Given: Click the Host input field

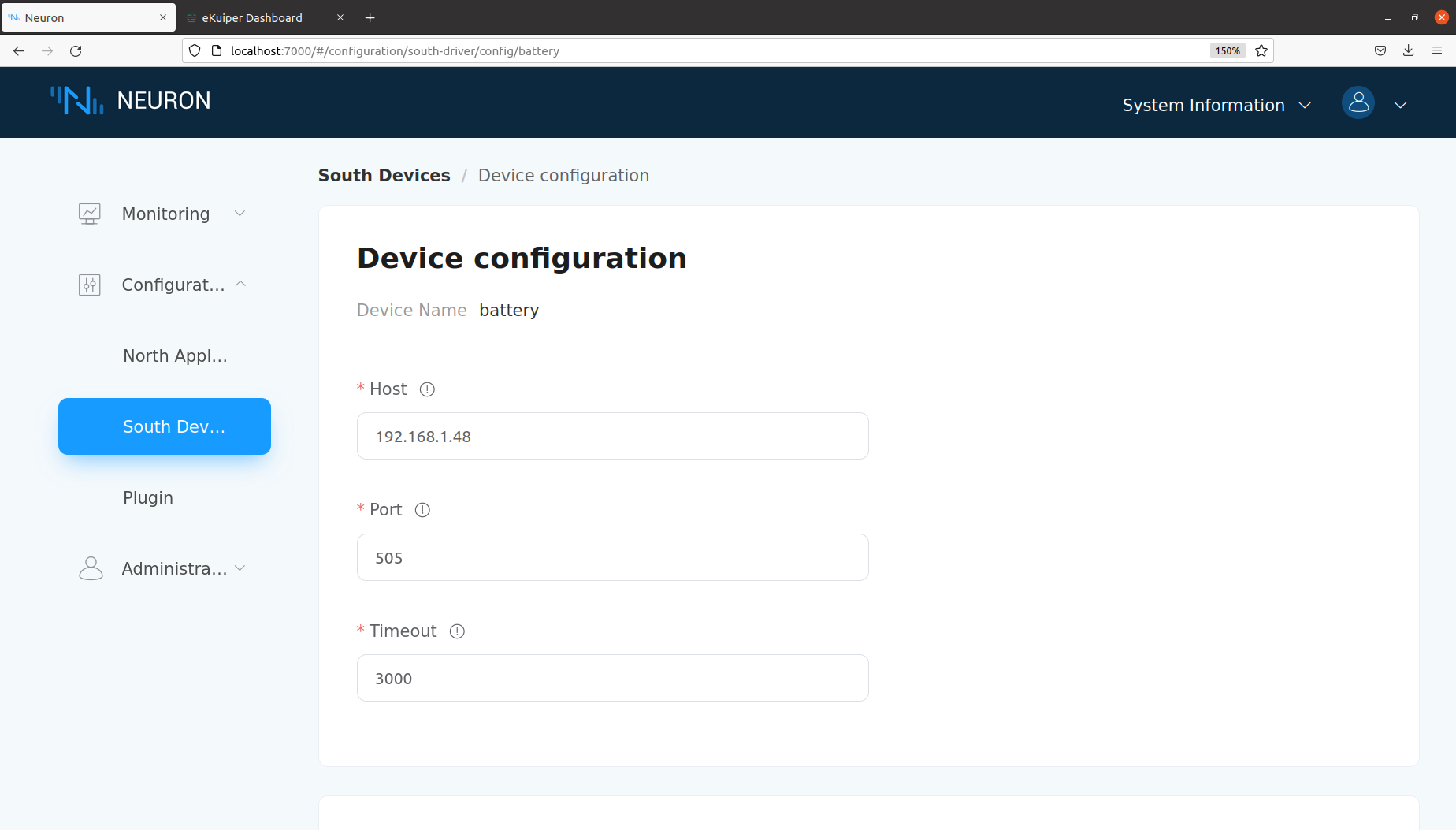Looking at the screenshot, I should [x=612, y=436].
